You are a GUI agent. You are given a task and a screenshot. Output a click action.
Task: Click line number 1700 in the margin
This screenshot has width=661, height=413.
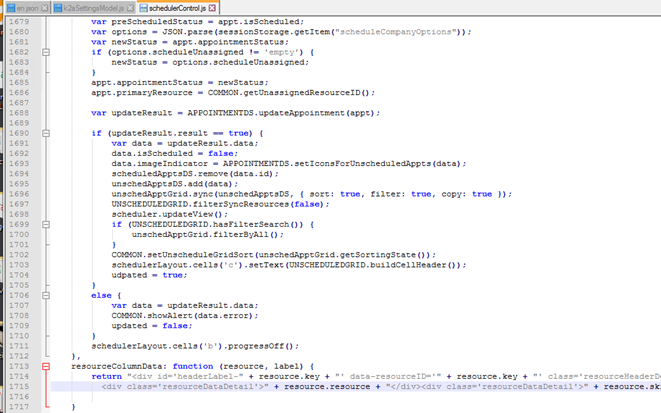(x=20, y=234)
